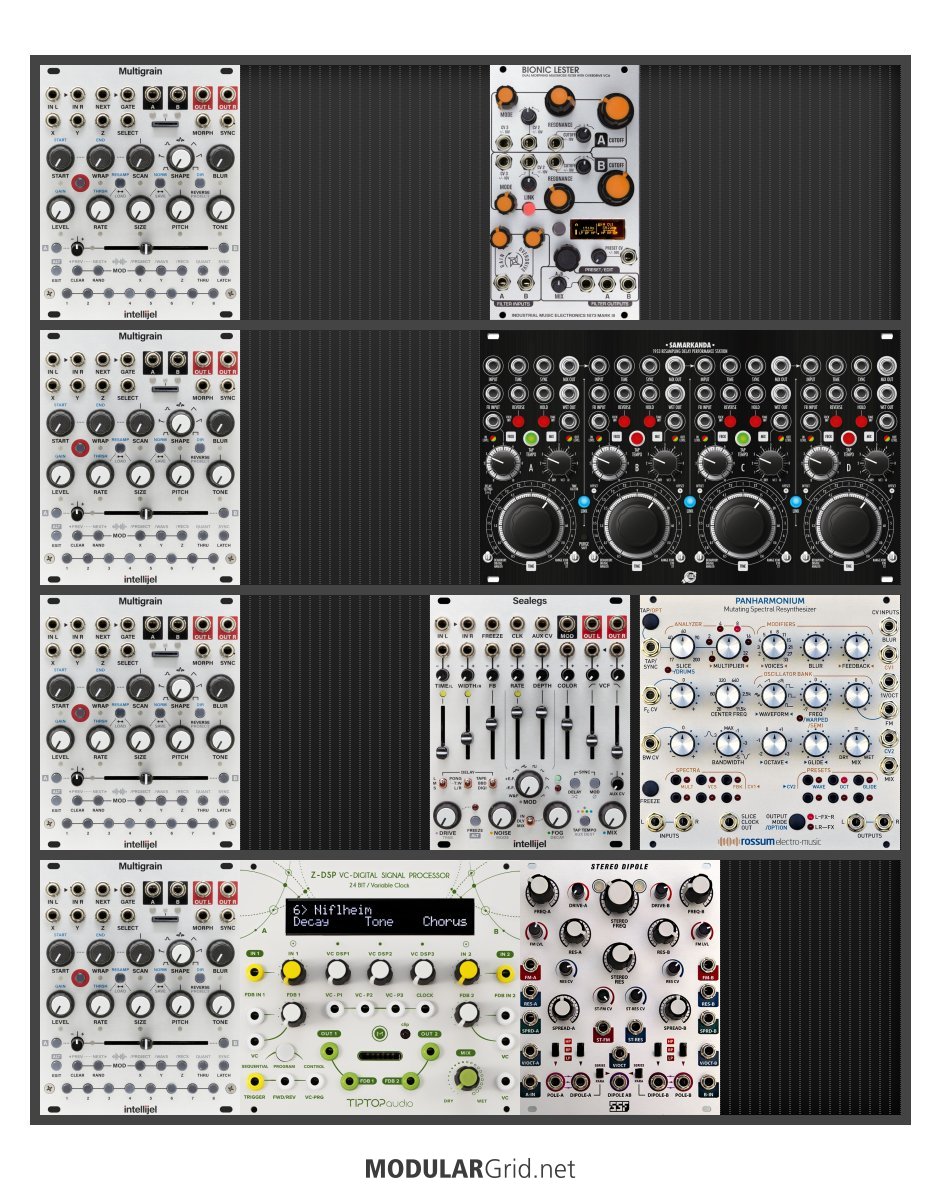
Task: Click the black MOD jack on Sealegs
Action: [566, 625]
